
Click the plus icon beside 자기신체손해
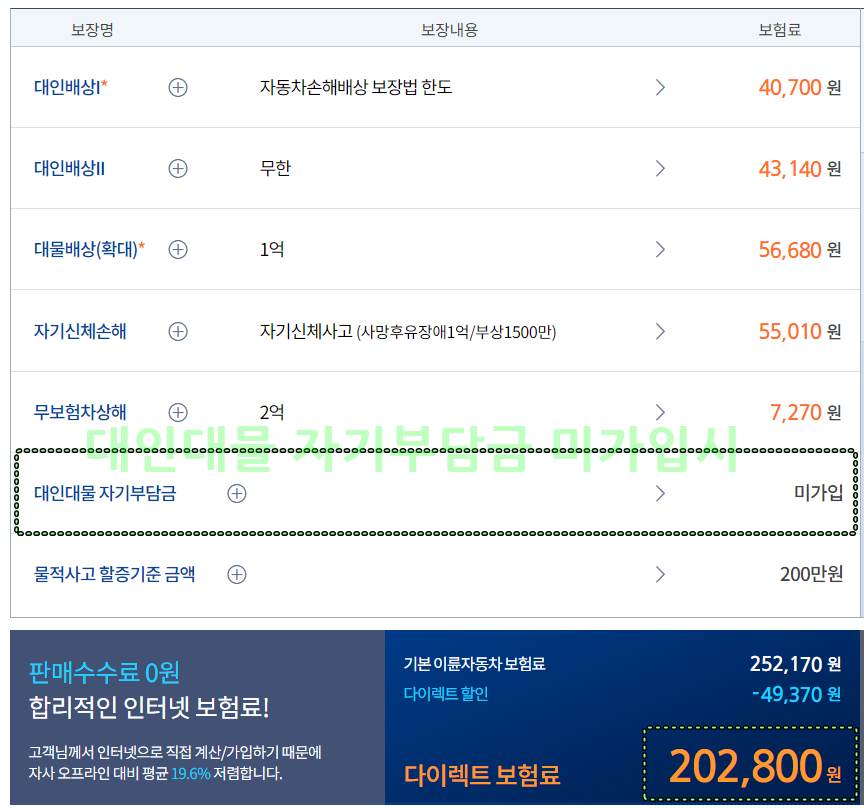coord(178,331)
